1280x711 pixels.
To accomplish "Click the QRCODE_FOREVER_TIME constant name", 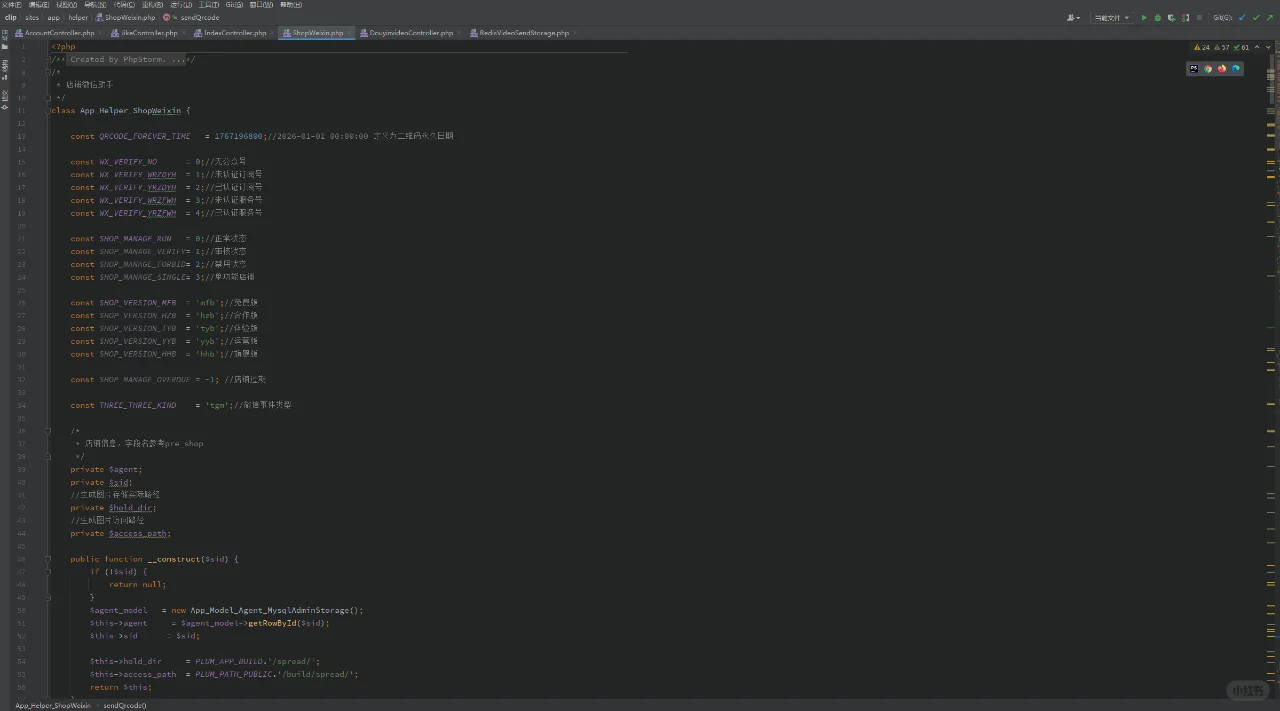I will click(x=144, y=136).
